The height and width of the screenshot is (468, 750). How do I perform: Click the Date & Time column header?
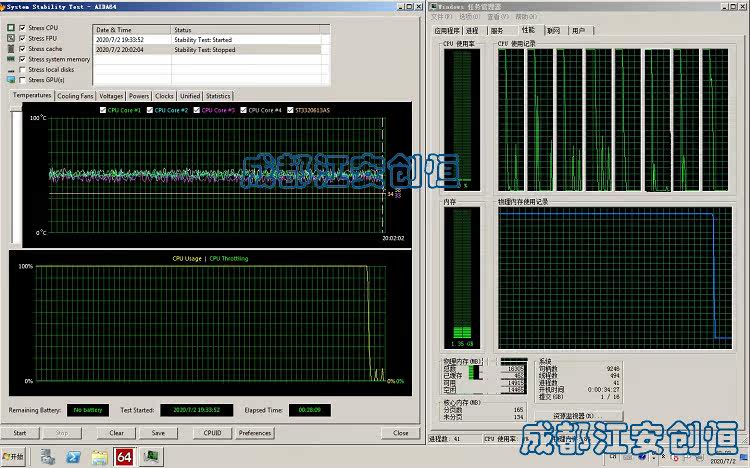(x=132, y=30)
